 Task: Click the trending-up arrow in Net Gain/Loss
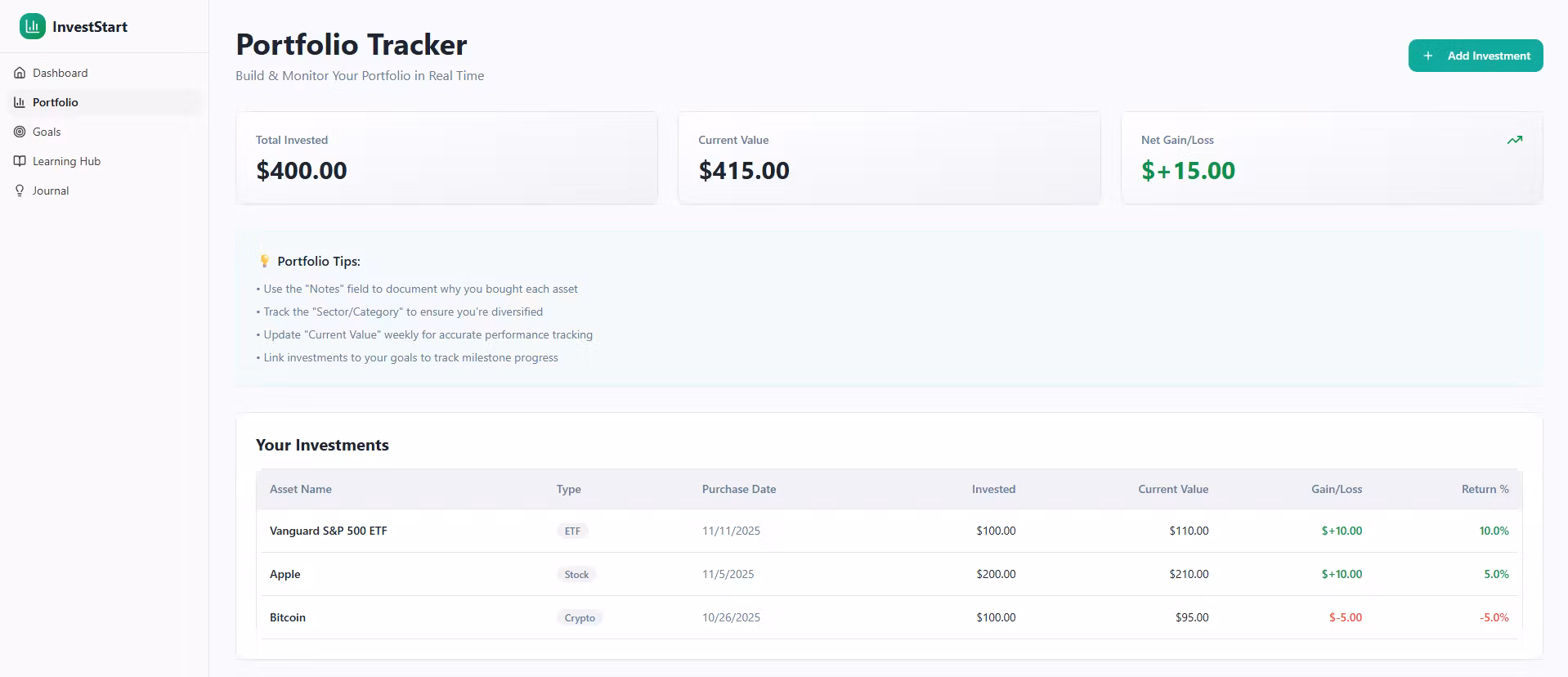(x=1514, y=140)
